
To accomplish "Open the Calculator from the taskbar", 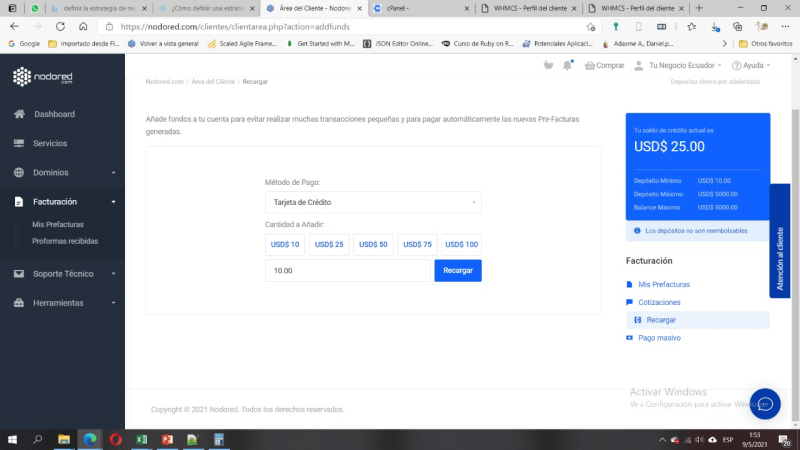I will (218, 439).
